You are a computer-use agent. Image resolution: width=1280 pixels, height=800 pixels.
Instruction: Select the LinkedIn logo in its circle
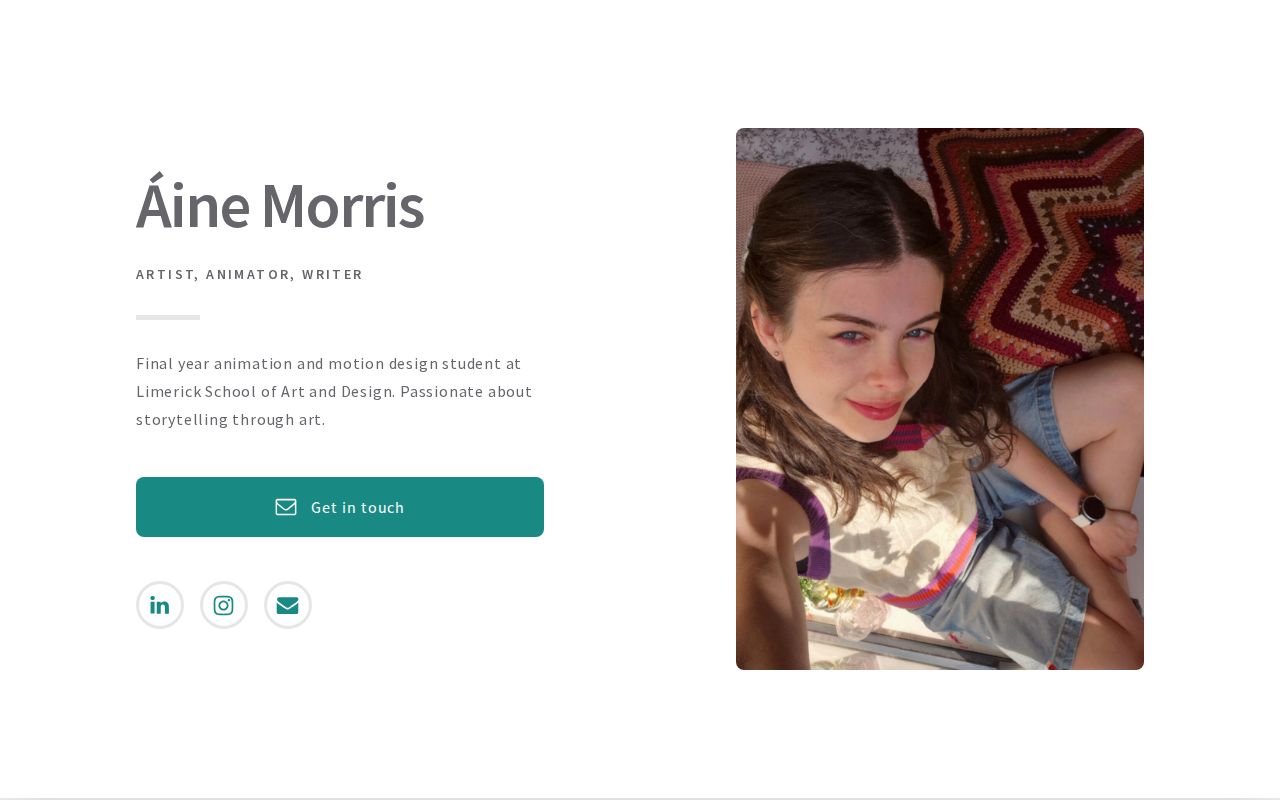pos(160,605)
